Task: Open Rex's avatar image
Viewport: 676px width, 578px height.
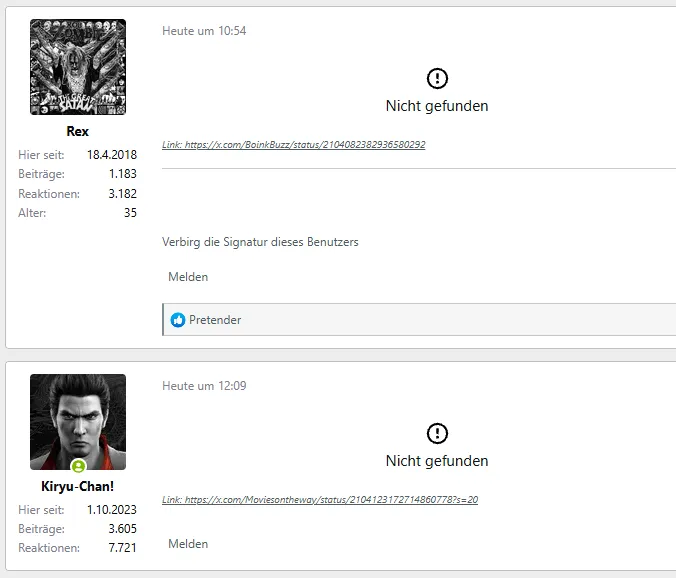Action: (78, 67)
